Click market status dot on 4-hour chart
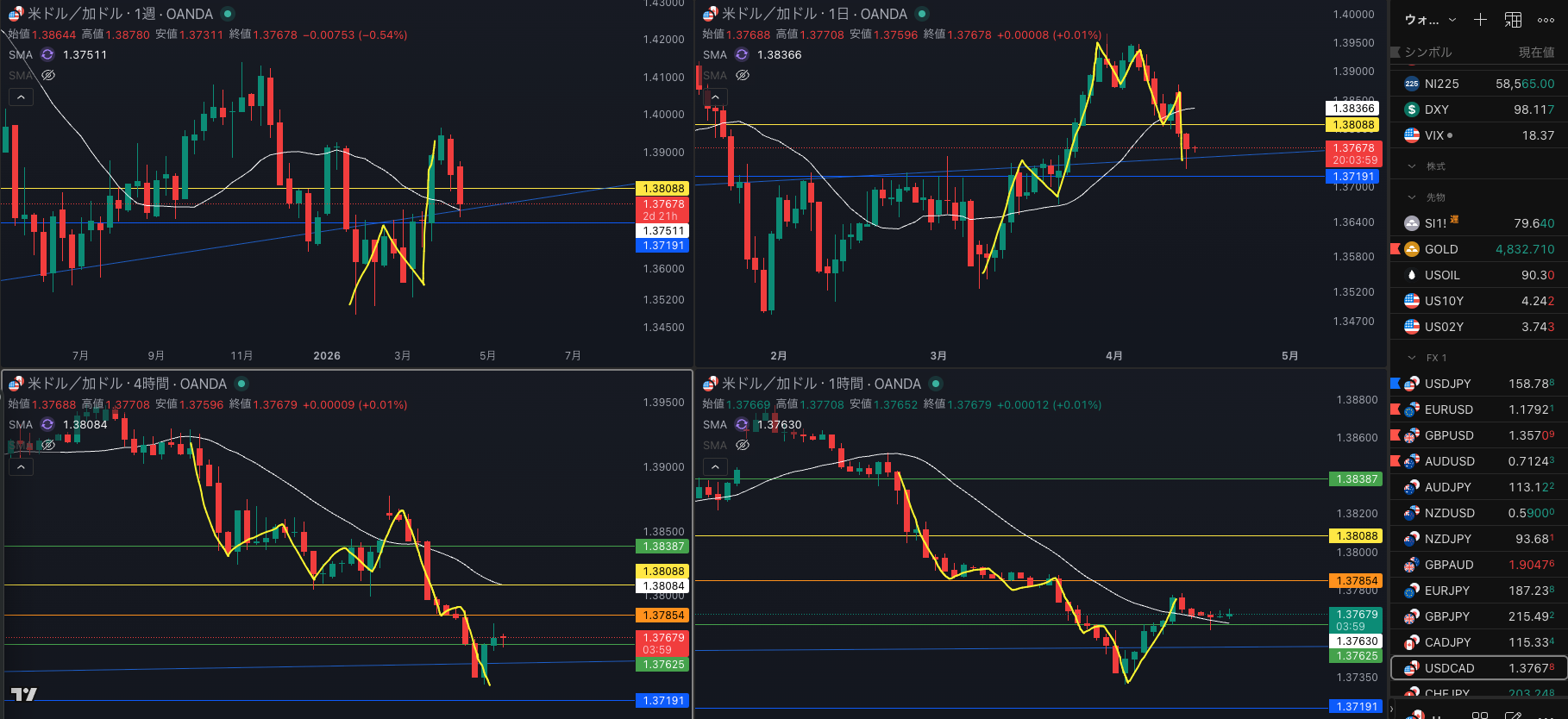This screenshot has height=719, width=1568. pyautogui.click(x=241, y=384)
